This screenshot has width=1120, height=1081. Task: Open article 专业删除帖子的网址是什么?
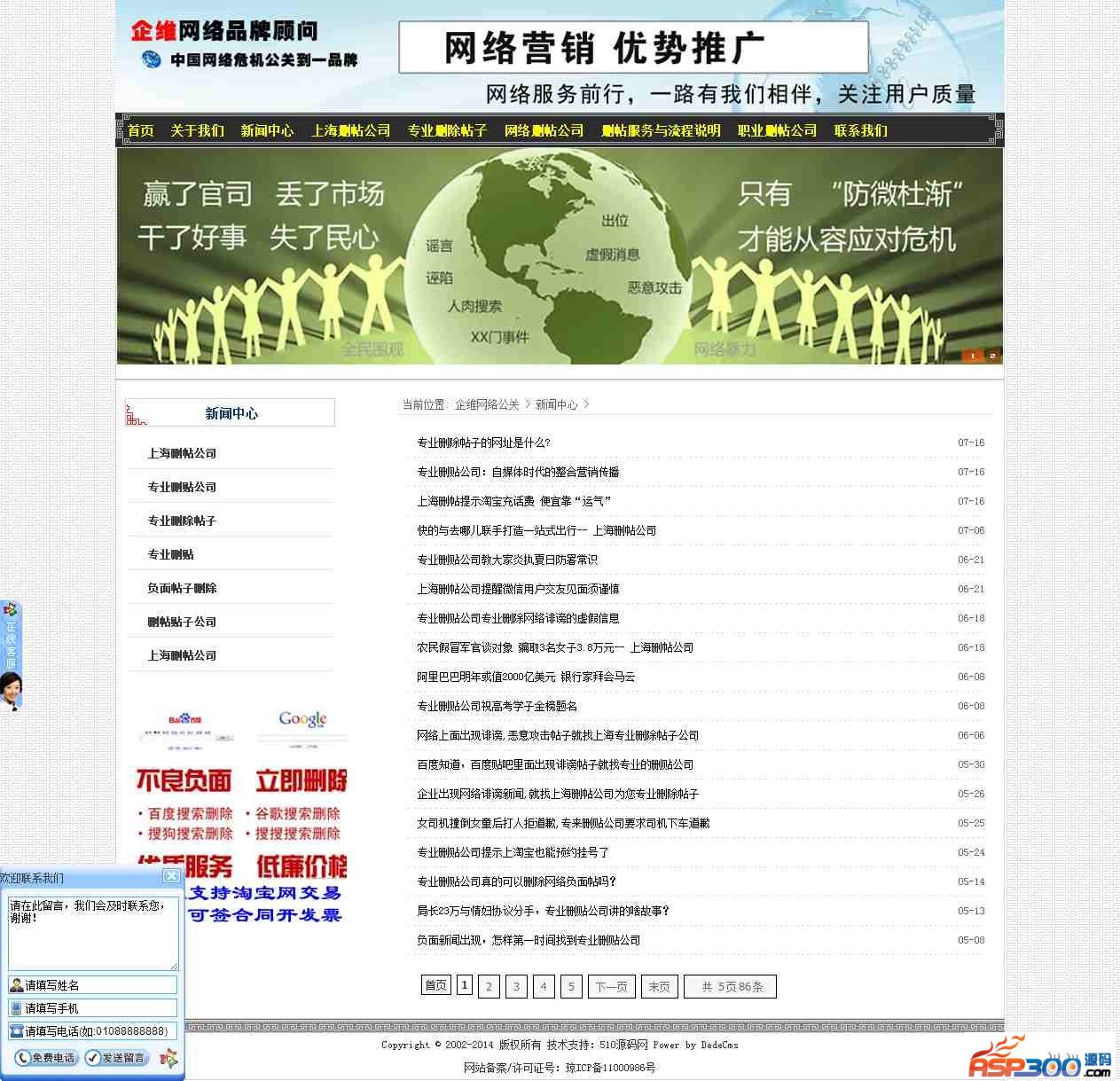tap(483, 443)
